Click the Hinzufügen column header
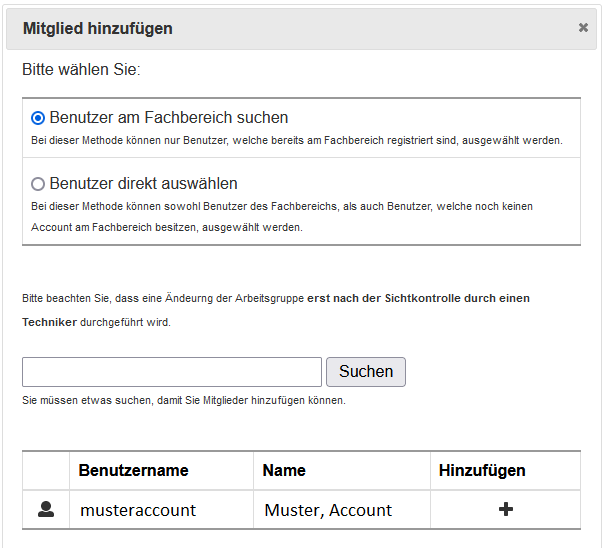This screenshot has width=606, height=548. click(482, 470)
